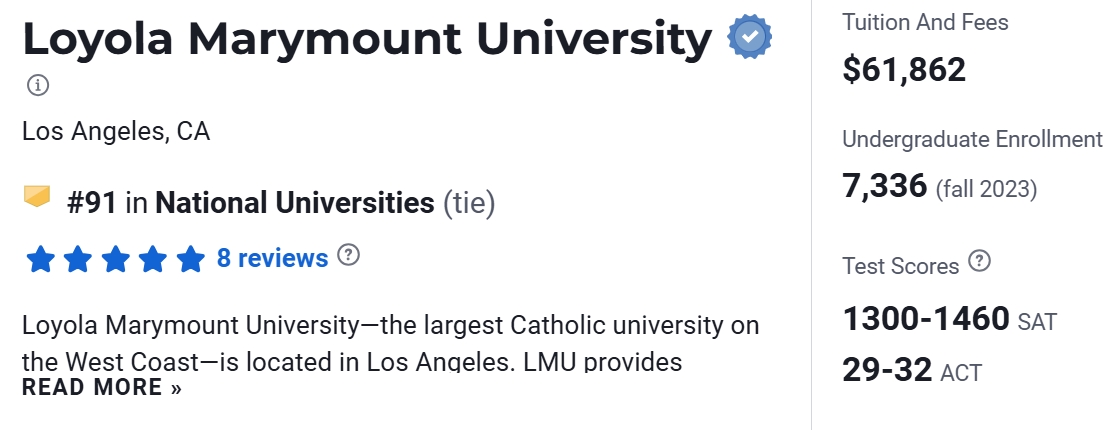Click the 7,336 undergraduate enrollment figure

point(884,185)
